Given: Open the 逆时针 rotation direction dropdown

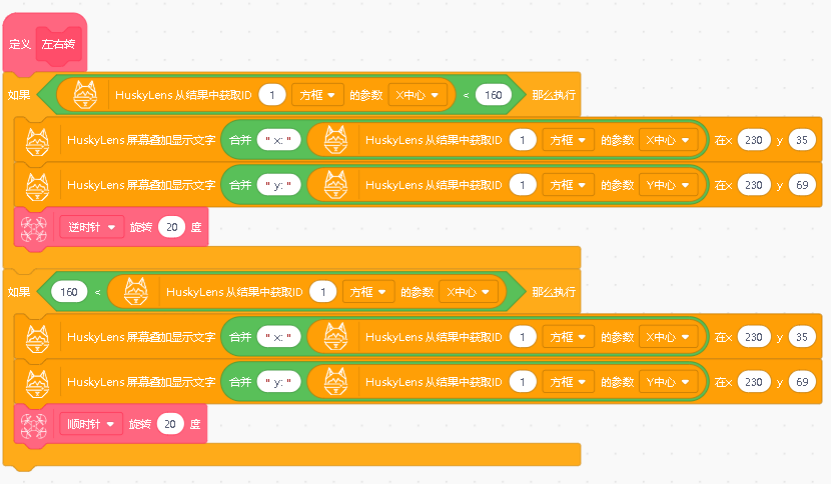Looking at the screenshot, I should pos(92,227).
